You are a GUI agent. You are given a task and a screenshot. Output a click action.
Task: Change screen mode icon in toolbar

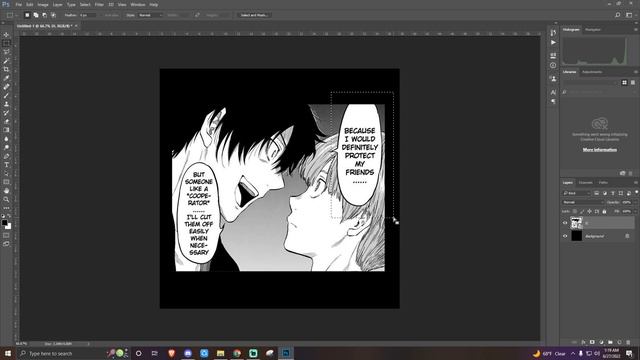coord(6,244)
